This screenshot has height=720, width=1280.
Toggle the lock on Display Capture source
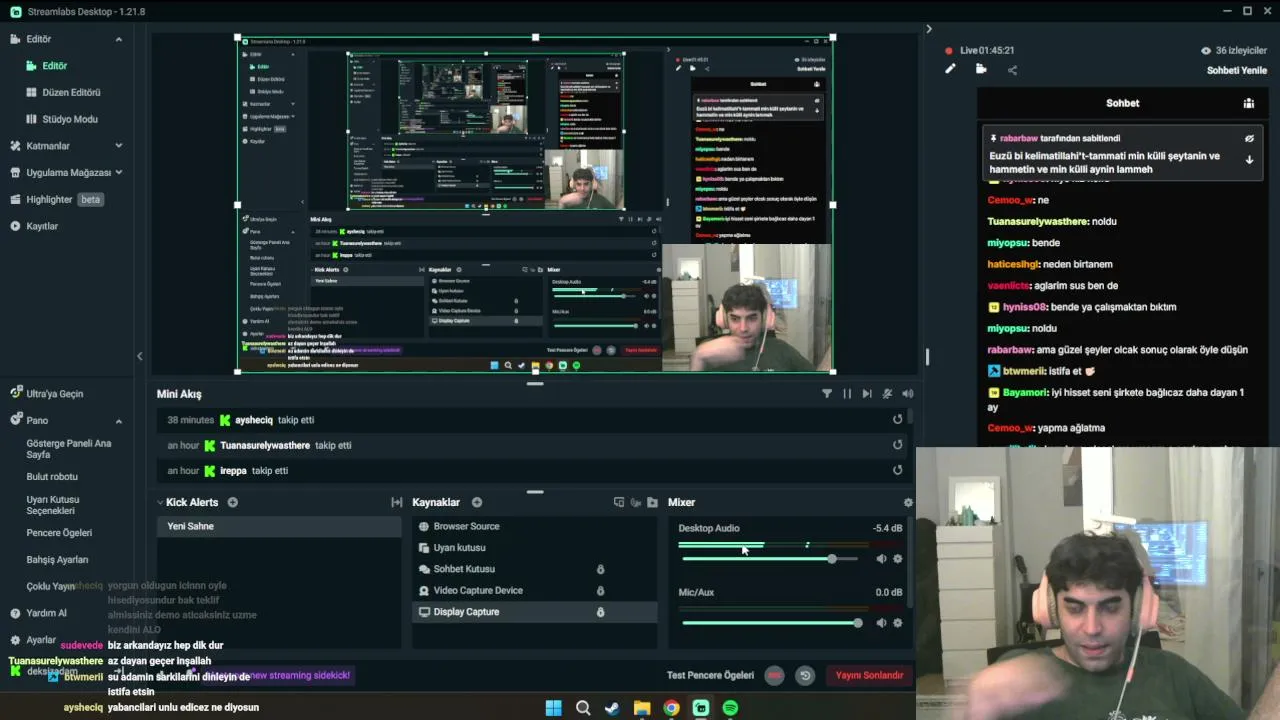point(600,612)
